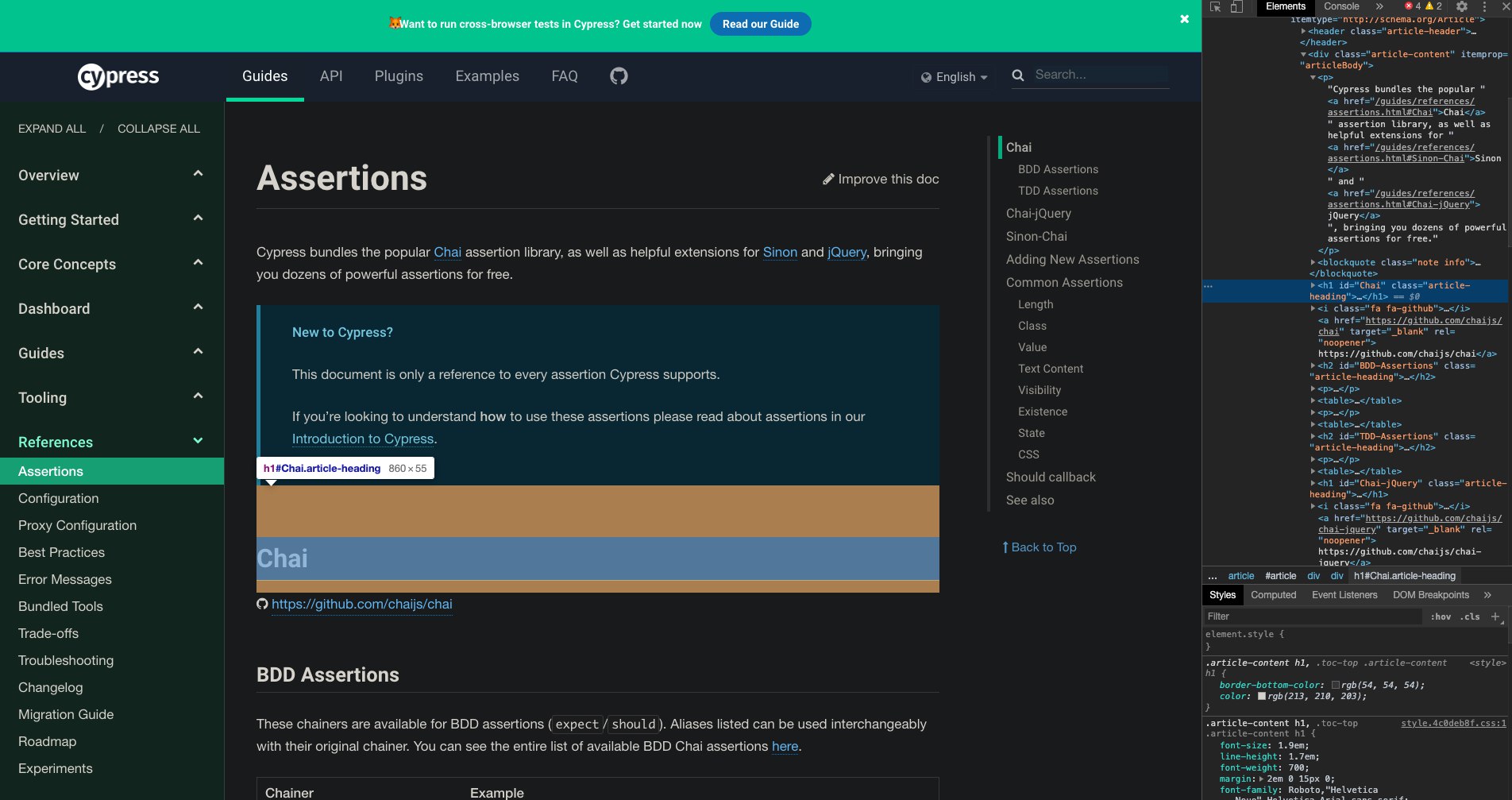Toggle .cls class editor

(1470, 616)
